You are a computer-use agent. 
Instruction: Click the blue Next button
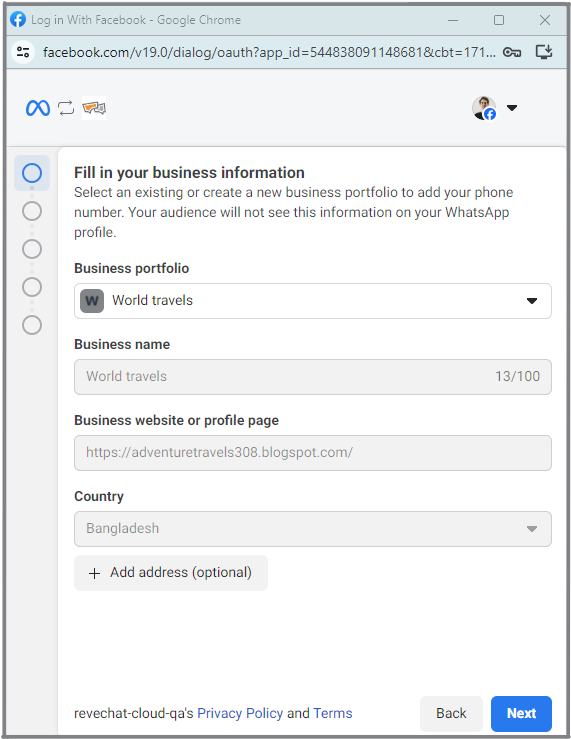(x=521, y=713)
